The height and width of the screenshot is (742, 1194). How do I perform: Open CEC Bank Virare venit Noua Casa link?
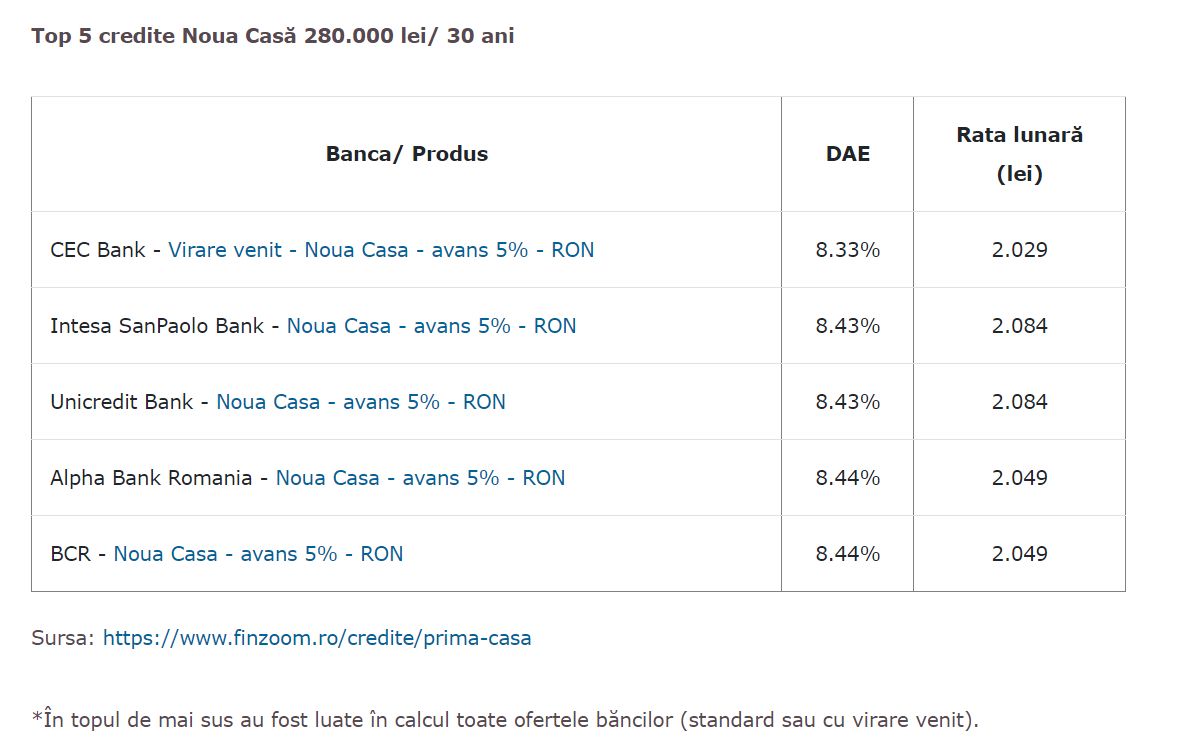click(381, 250)
